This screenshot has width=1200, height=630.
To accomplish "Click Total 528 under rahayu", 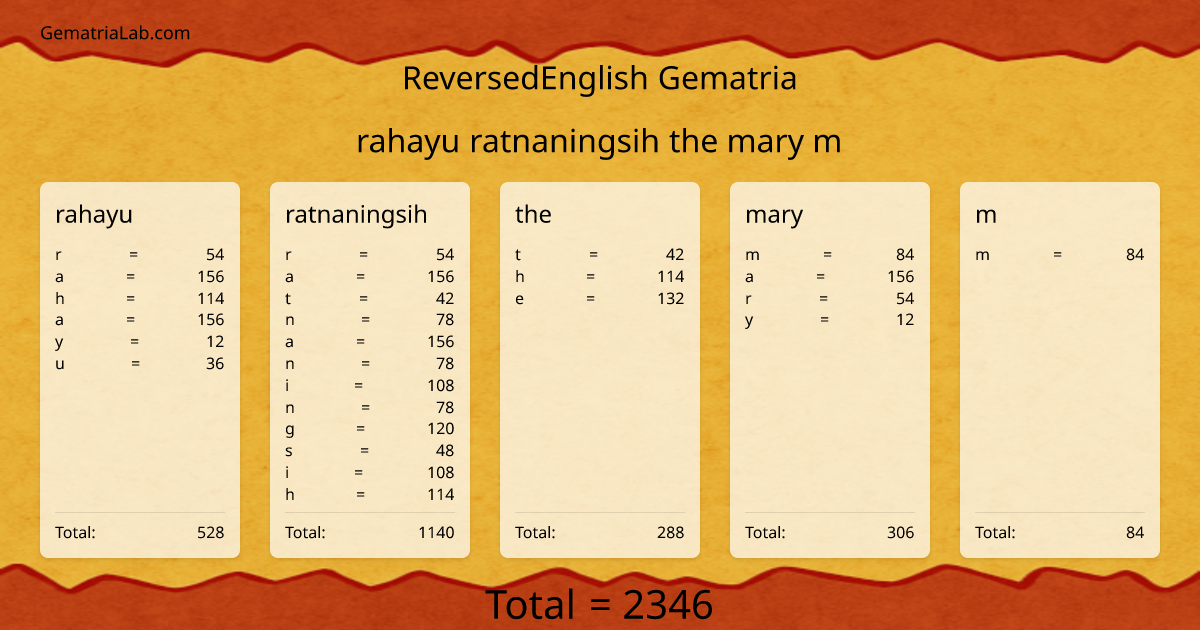I will point(140,532).
